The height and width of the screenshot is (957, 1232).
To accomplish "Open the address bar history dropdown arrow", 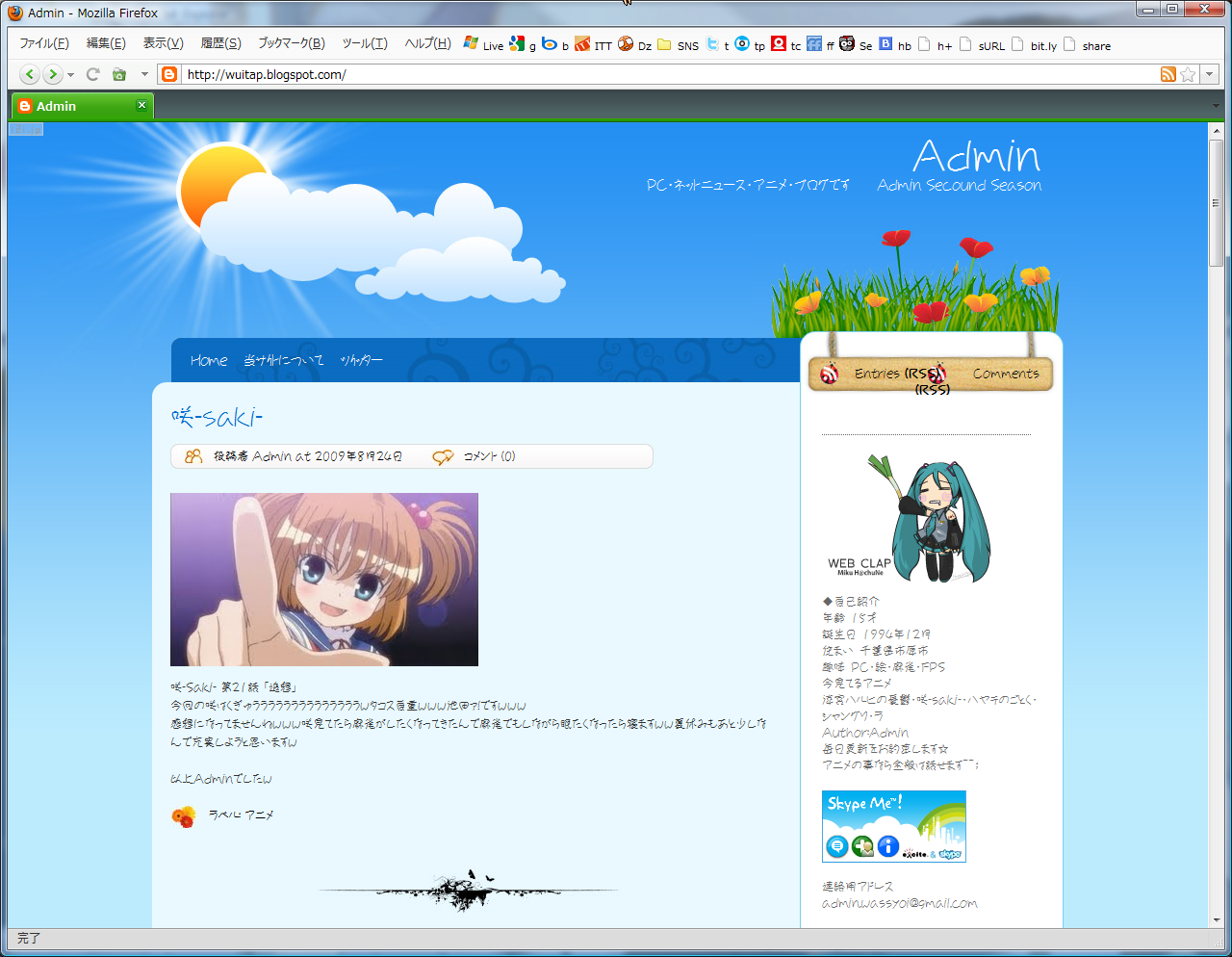I will click(1209, 74).
